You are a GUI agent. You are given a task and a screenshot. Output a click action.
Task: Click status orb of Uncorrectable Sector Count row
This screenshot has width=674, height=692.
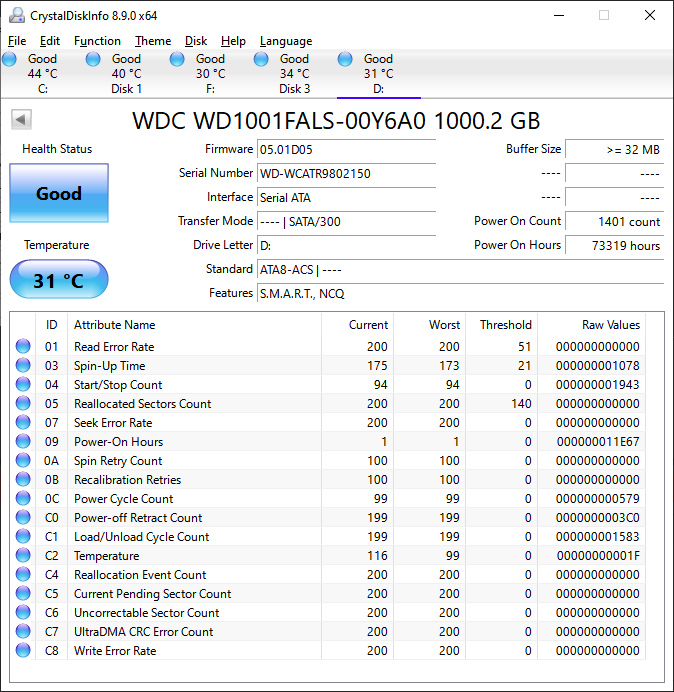23,612
